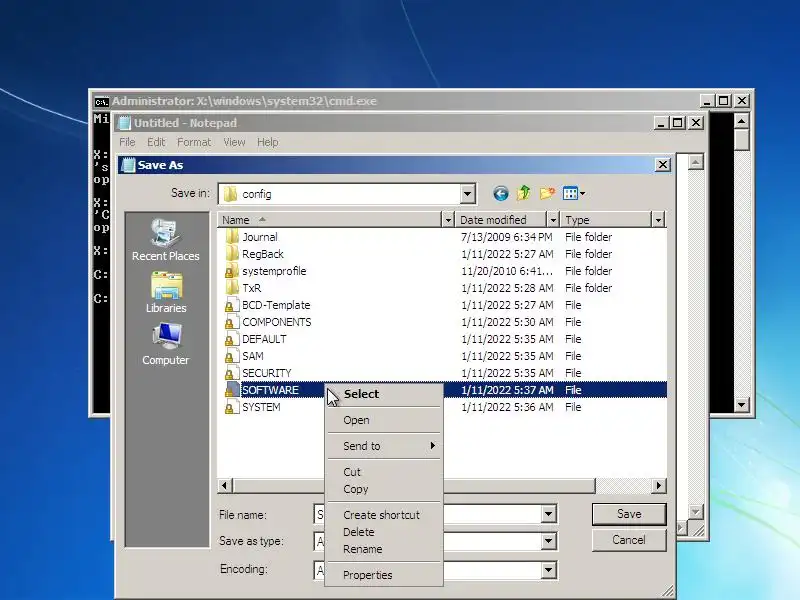
Task: Click cmd window scroll up arrow
Action: (741, 121)
